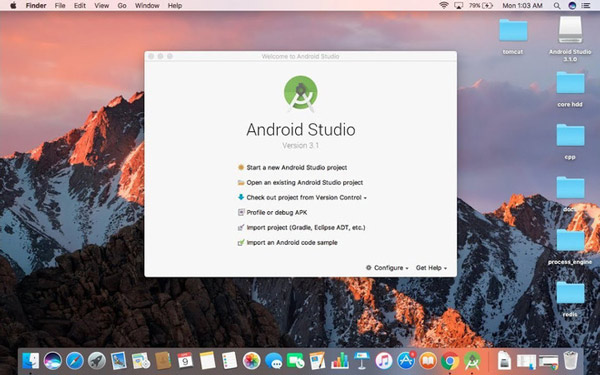The width and height of the screenshot is (600, 375).
Task: Open Safari from the Dock
Action: click(x=75, y=360)
